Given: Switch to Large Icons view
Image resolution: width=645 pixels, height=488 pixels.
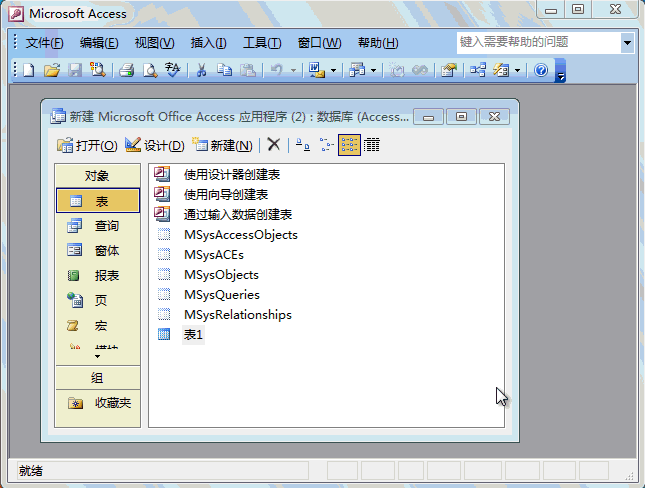Looking at the screenshot, I should [303, 145].
